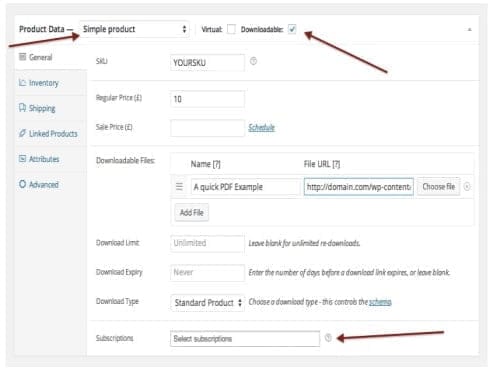
Task: Click the Choose file button
Action: [x=439, y=187]
